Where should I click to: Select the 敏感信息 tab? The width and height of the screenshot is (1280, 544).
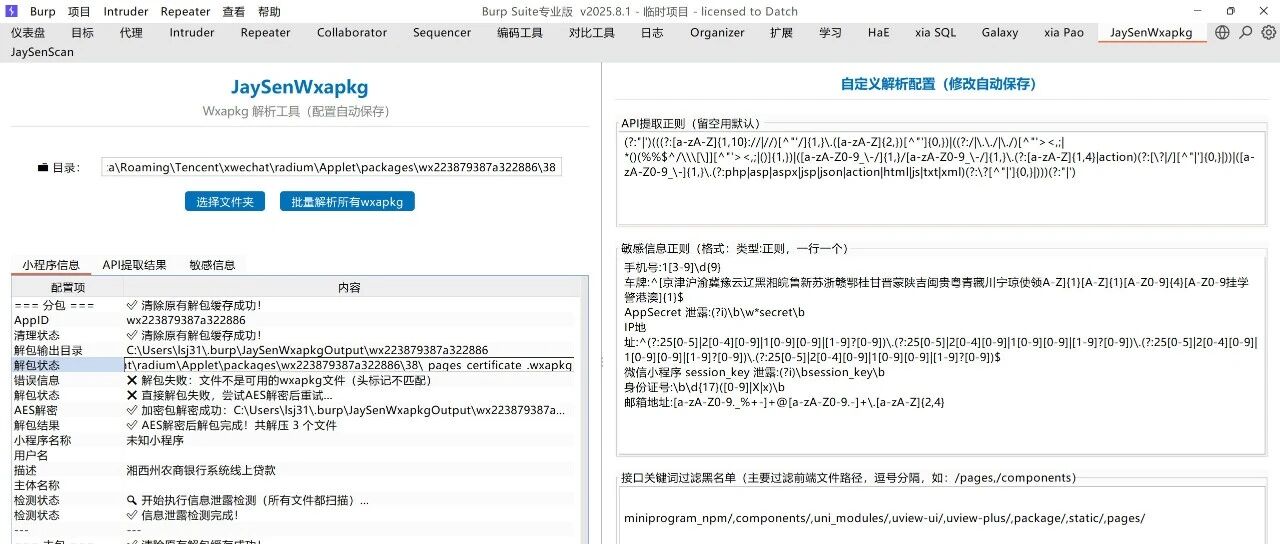[x=212, y=265]
